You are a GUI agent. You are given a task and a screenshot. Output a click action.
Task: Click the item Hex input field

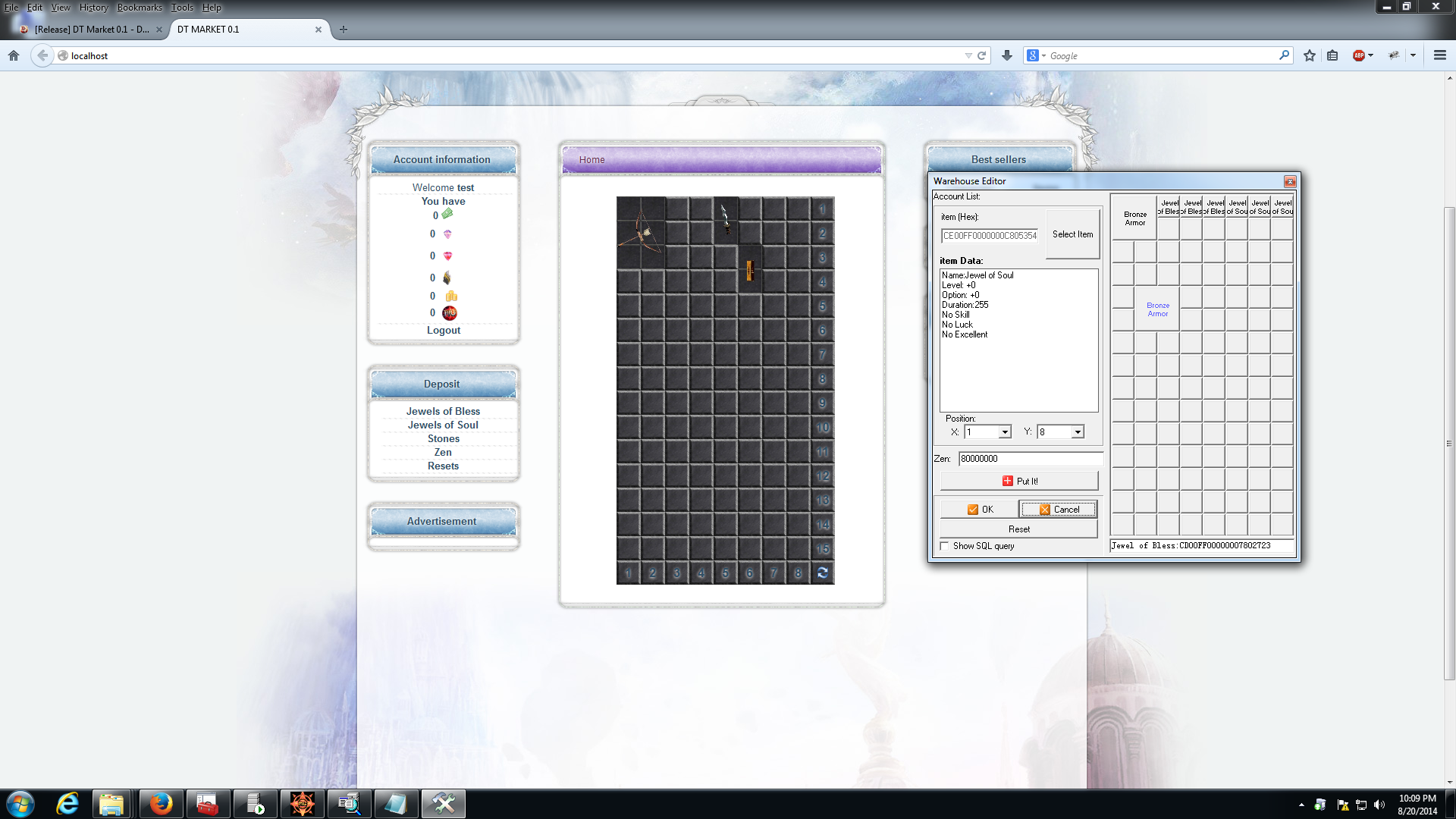click(x=990, y=236)
